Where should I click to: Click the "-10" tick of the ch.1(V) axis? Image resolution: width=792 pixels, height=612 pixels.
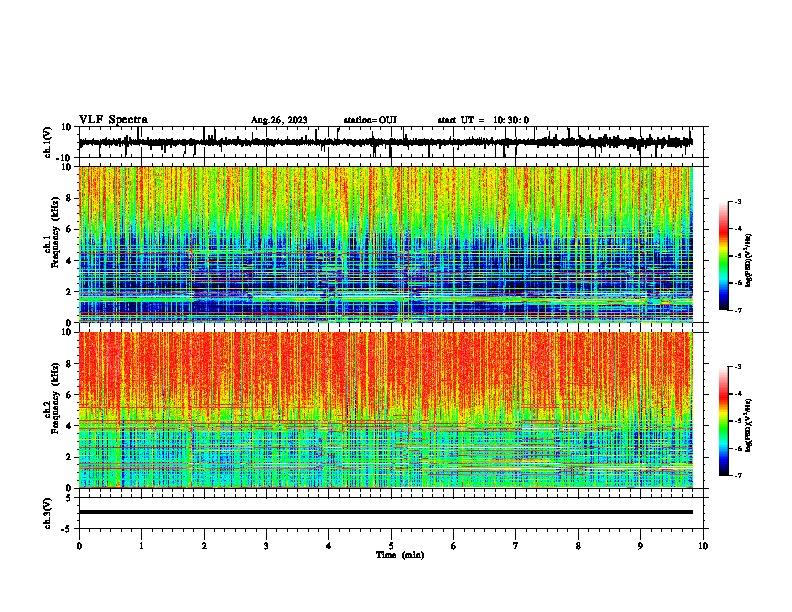coord(64,158)
